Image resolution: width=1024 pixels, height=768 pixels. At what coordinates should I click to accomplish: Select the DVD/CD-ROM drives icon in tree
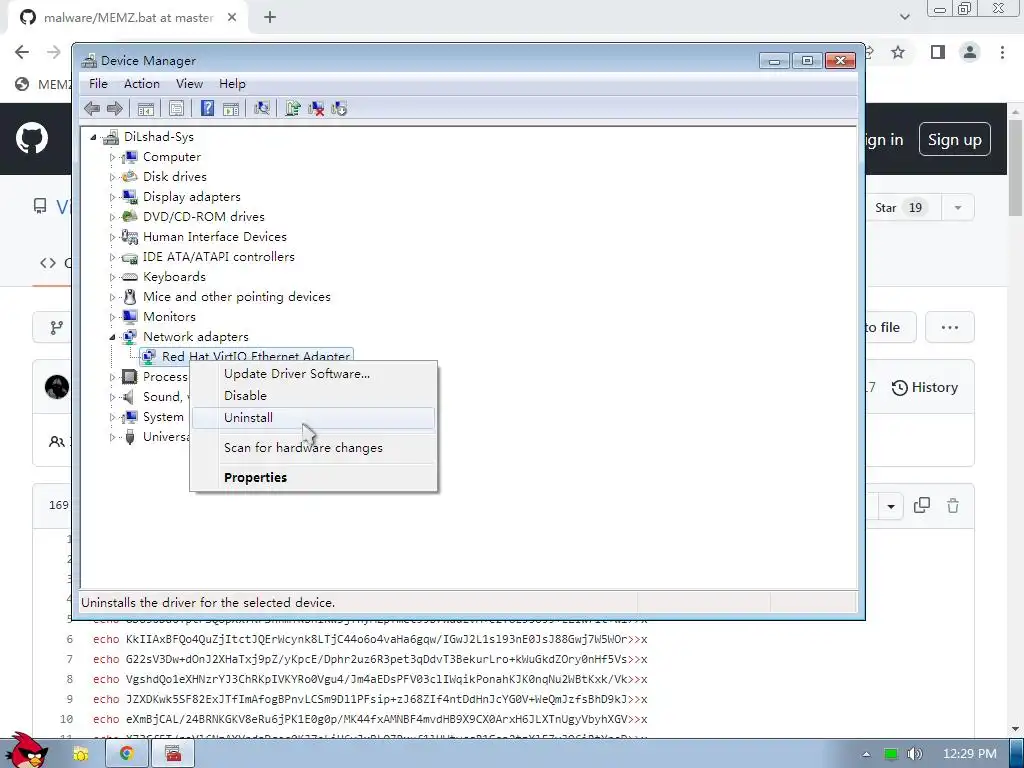[130, 216]
